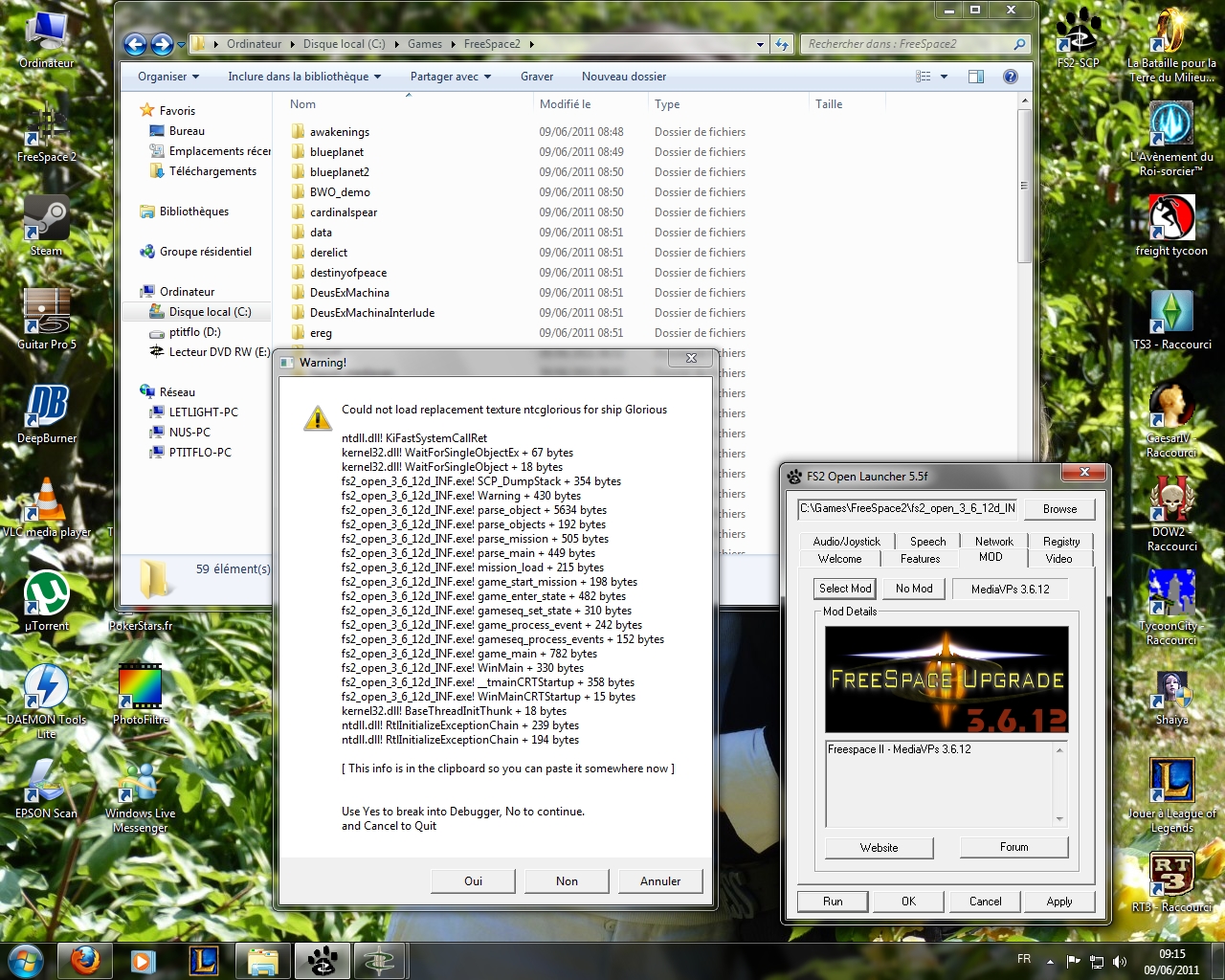Open the RT3 - Raccourci desktop icon
Viewport: 1225px width, 980px height.
click(x=1171, y=883)
